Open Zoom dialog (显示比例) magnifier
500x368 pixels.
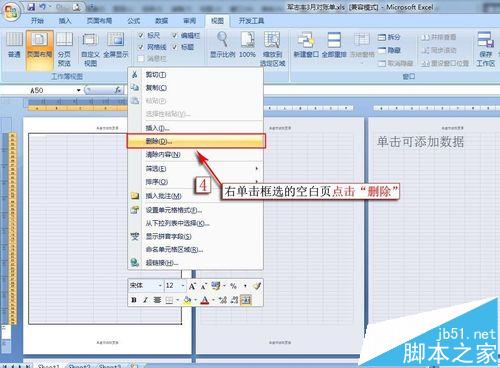pos(223,44)
